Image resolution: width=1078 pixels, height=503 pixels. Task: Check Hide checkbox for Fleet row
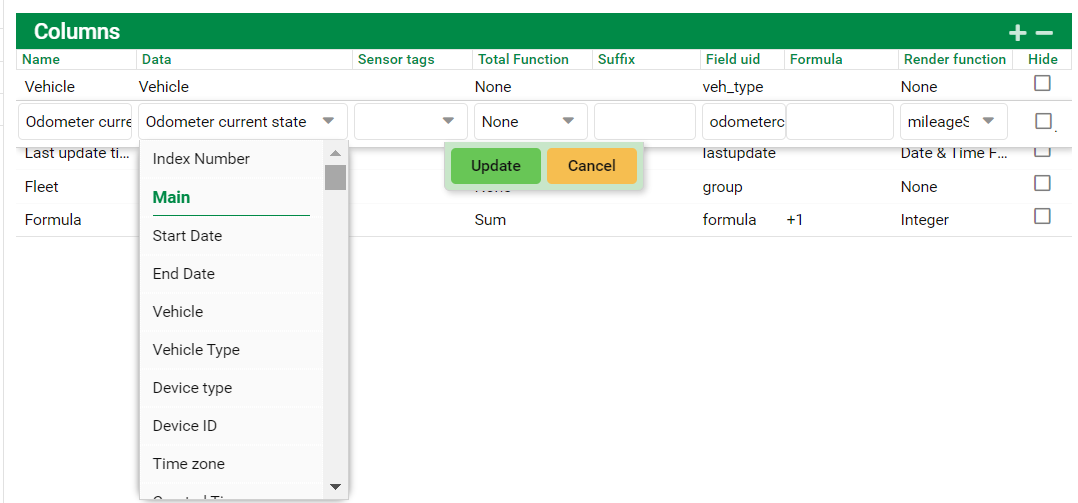(x=1042, y=183)
